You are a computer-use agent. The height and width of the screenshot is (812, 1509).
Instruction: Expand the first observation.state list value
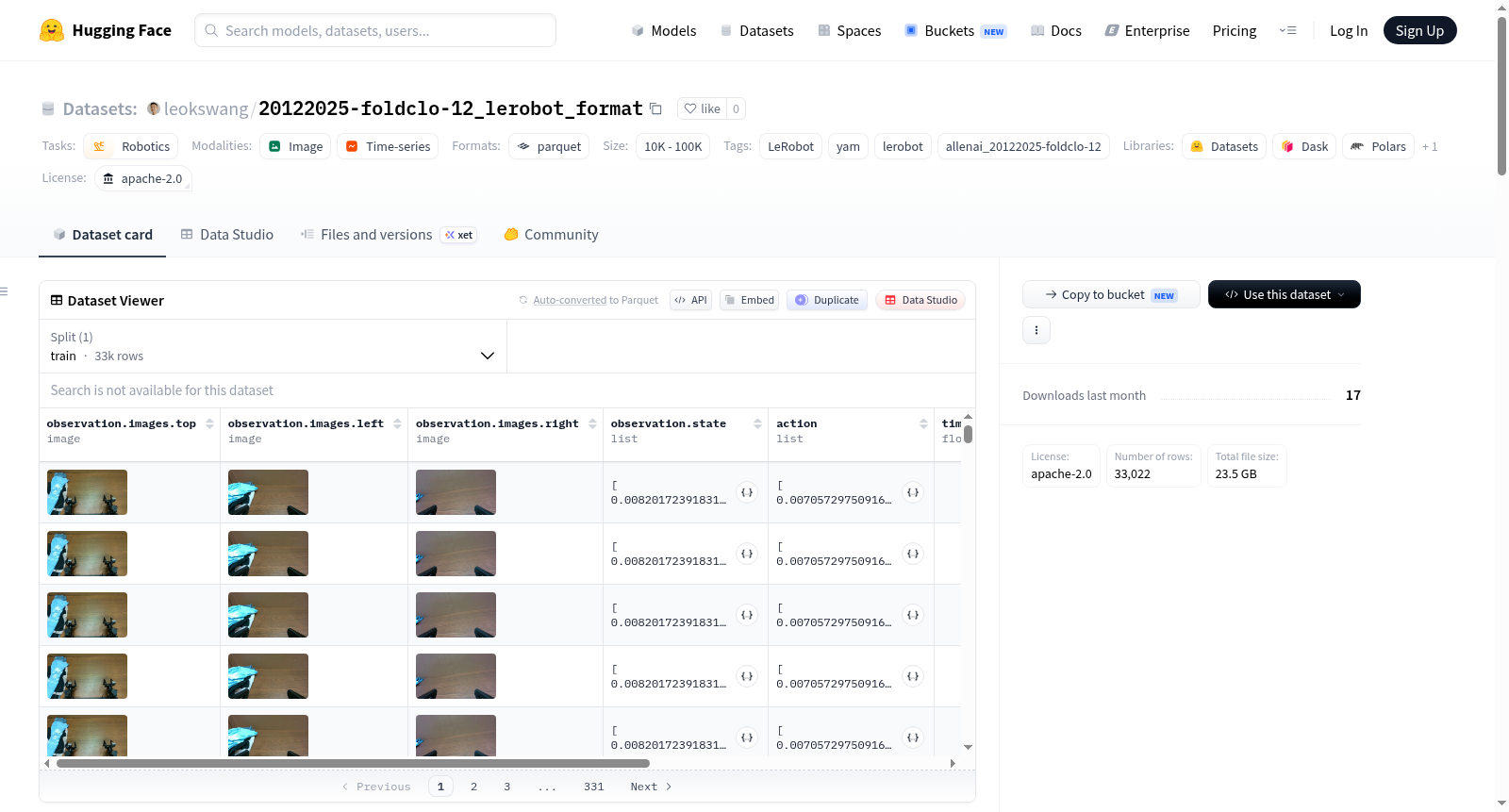tap(747, 492)
